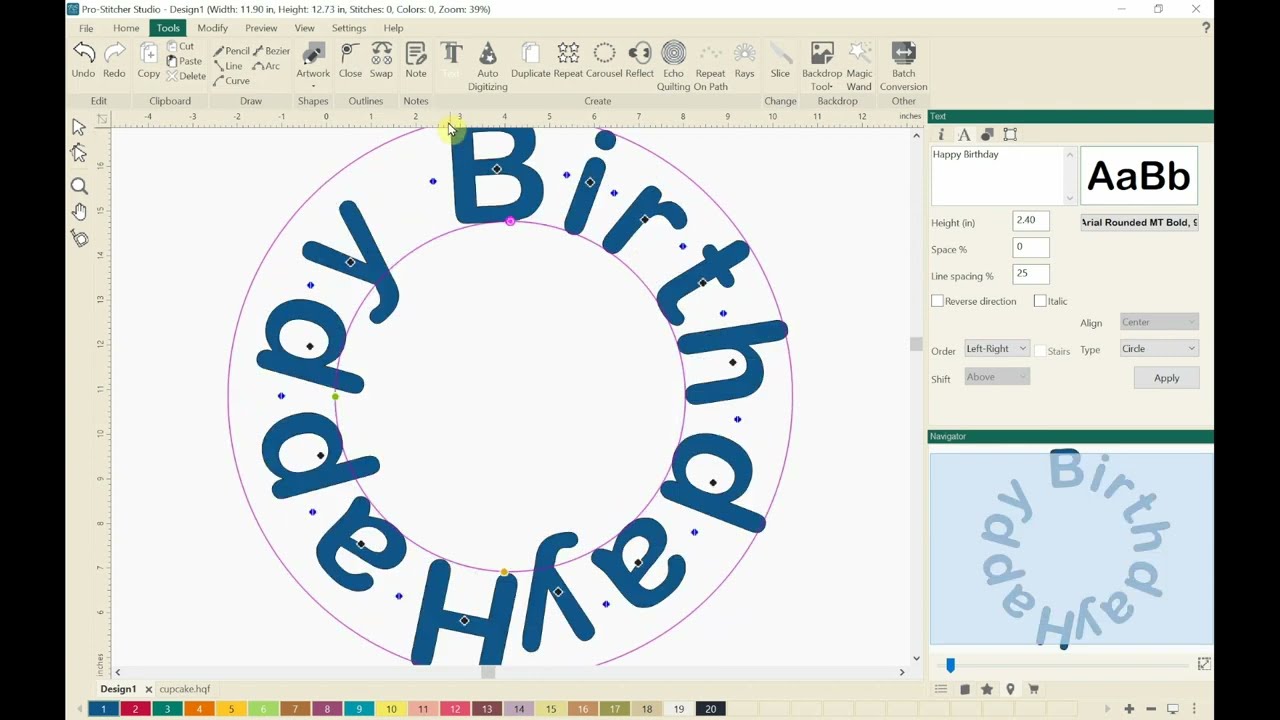
Task: Open the Type dropdown showing Circle
Action: (x=1158, y=349)
